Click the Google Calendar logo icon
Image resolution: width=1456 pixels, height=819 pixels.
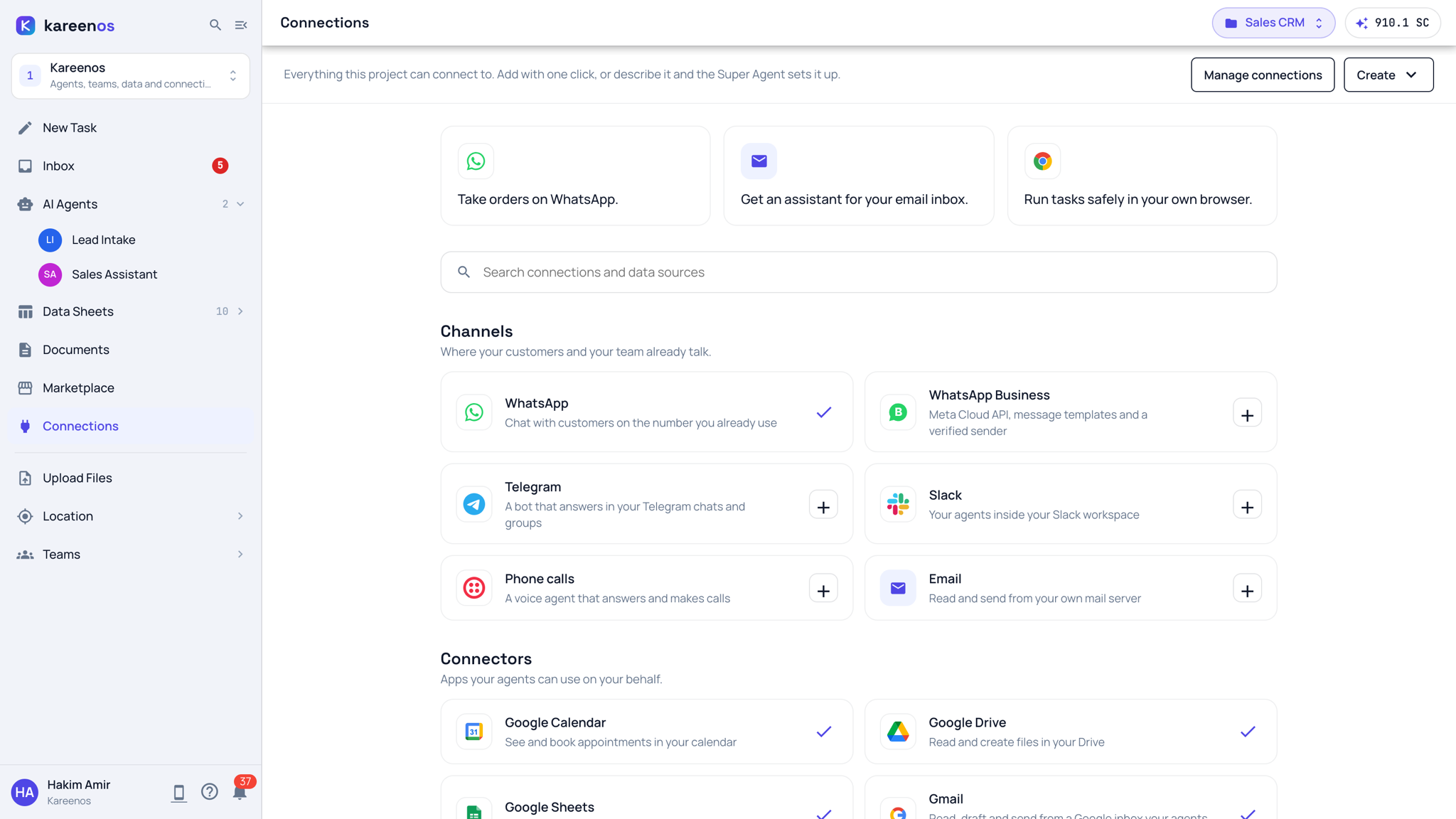(x=474, y=732)
